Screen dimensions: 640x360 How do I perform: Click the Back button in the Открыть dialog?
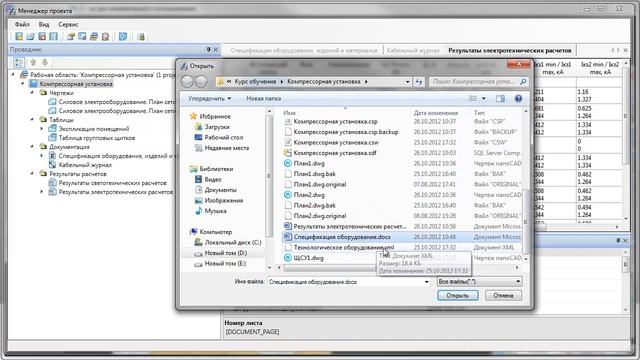click(x=187, y=82)
